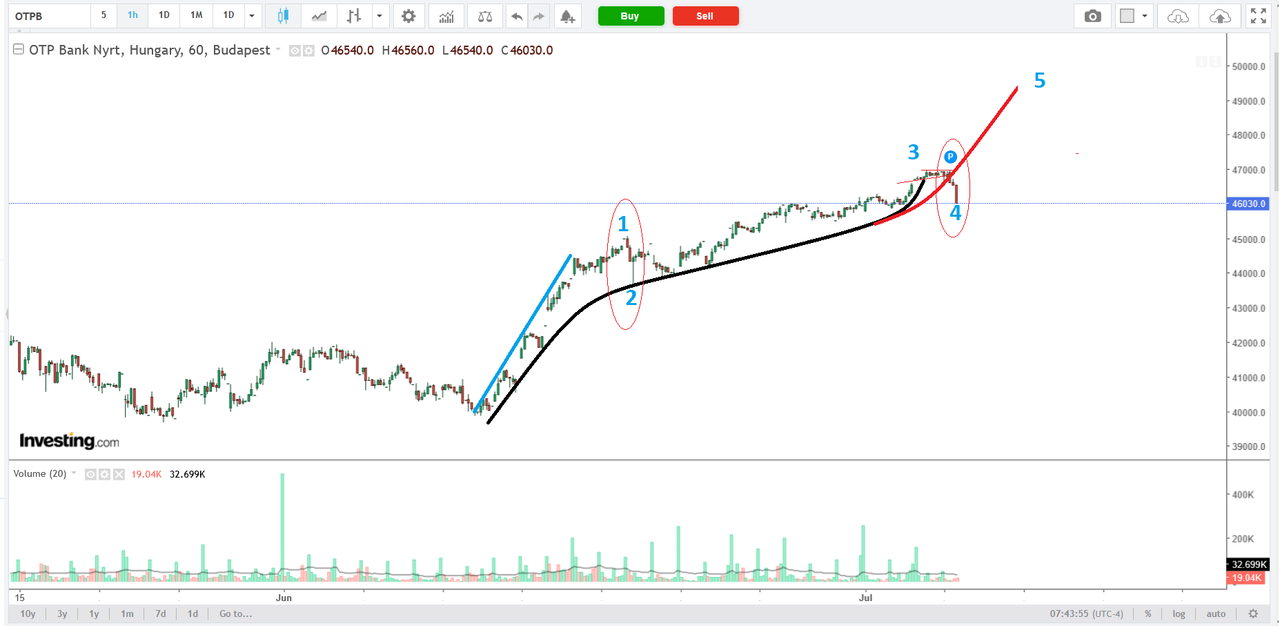1280x626 pixels.
Task: Set range to 10y
Action: click(x=28, y=614)
